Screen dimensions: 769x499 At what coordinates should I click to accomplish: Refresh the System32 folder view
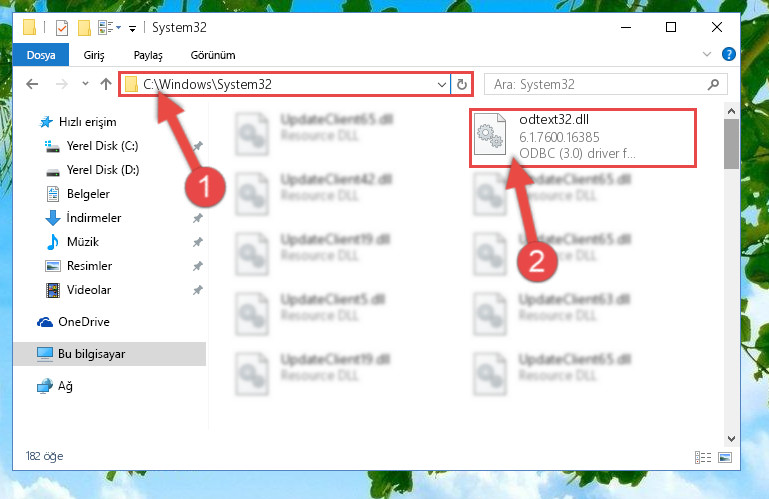coord(461,84)
